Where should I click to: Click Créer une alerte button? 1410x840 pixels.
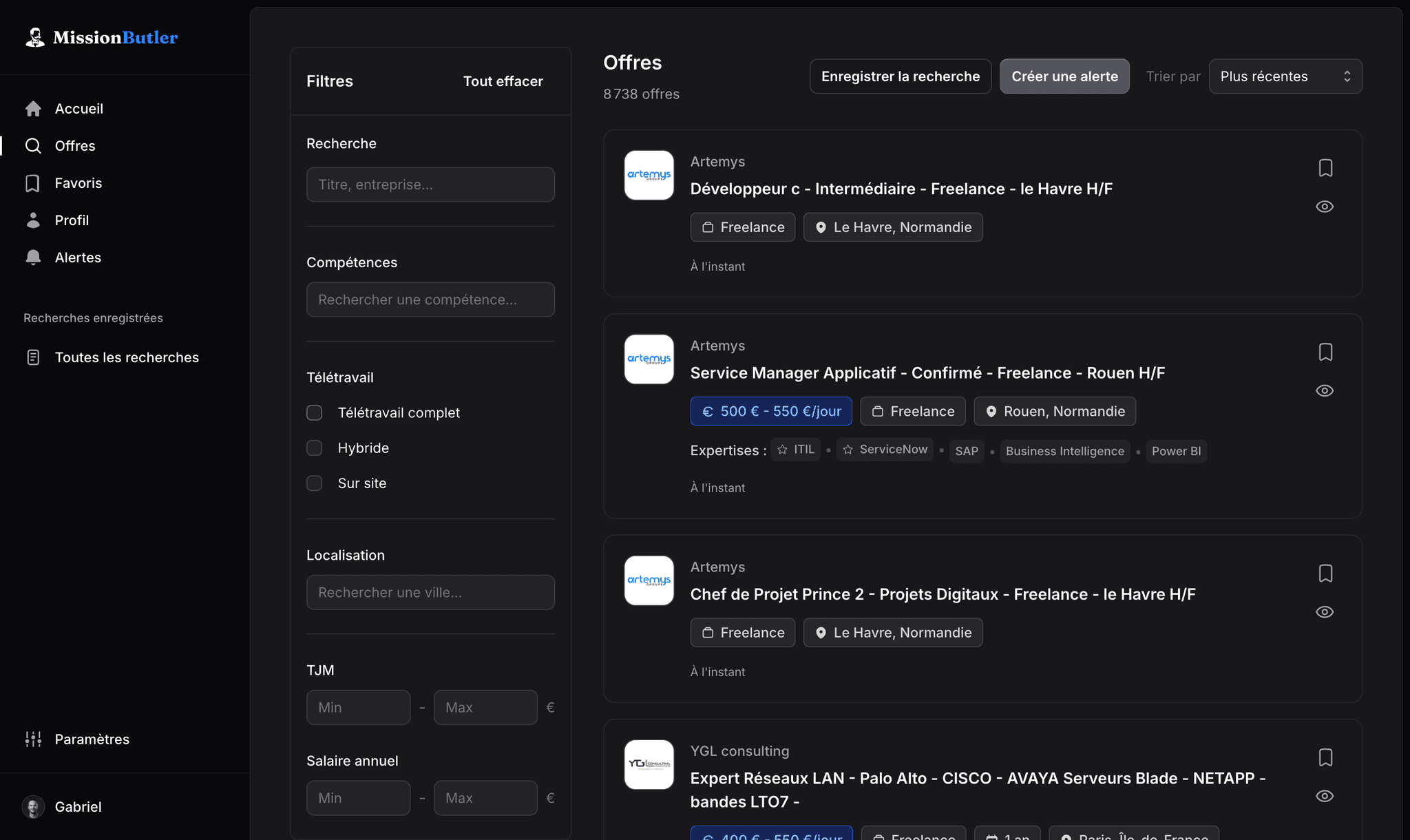click(x=1065, y=76)
